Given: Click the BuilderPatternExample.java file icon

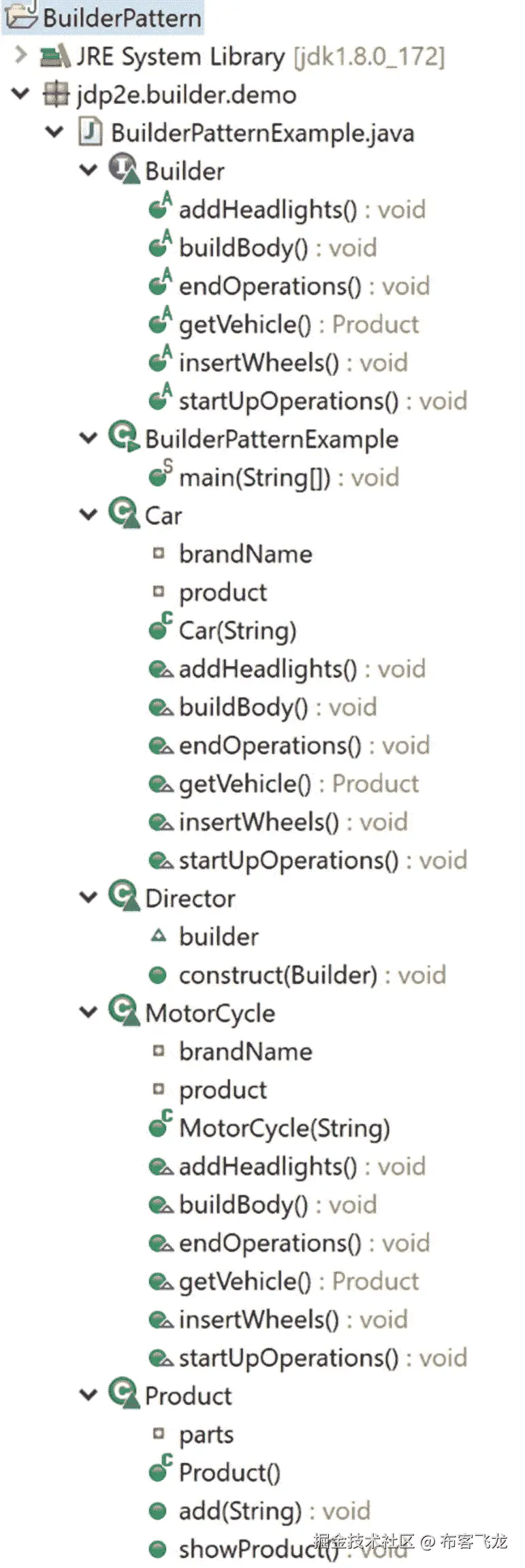Looking at the screenshot, I should pyautogui.click(x=89, y=133).
